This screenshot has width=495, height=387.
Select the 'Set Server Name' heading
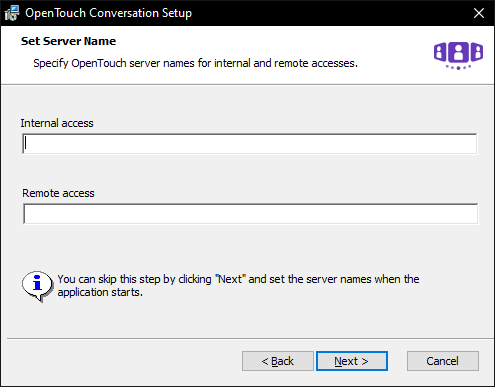click(x=68, y=41)
